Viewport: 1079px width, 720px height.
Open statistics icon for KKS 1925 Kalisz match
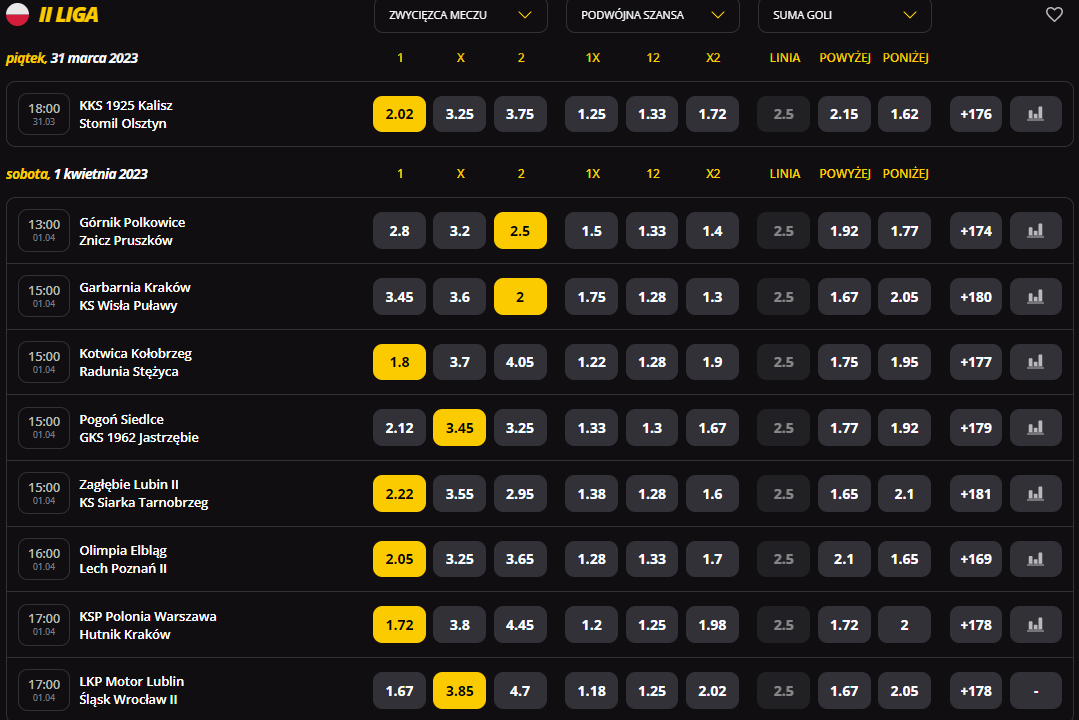click(x=1036, y=114)
